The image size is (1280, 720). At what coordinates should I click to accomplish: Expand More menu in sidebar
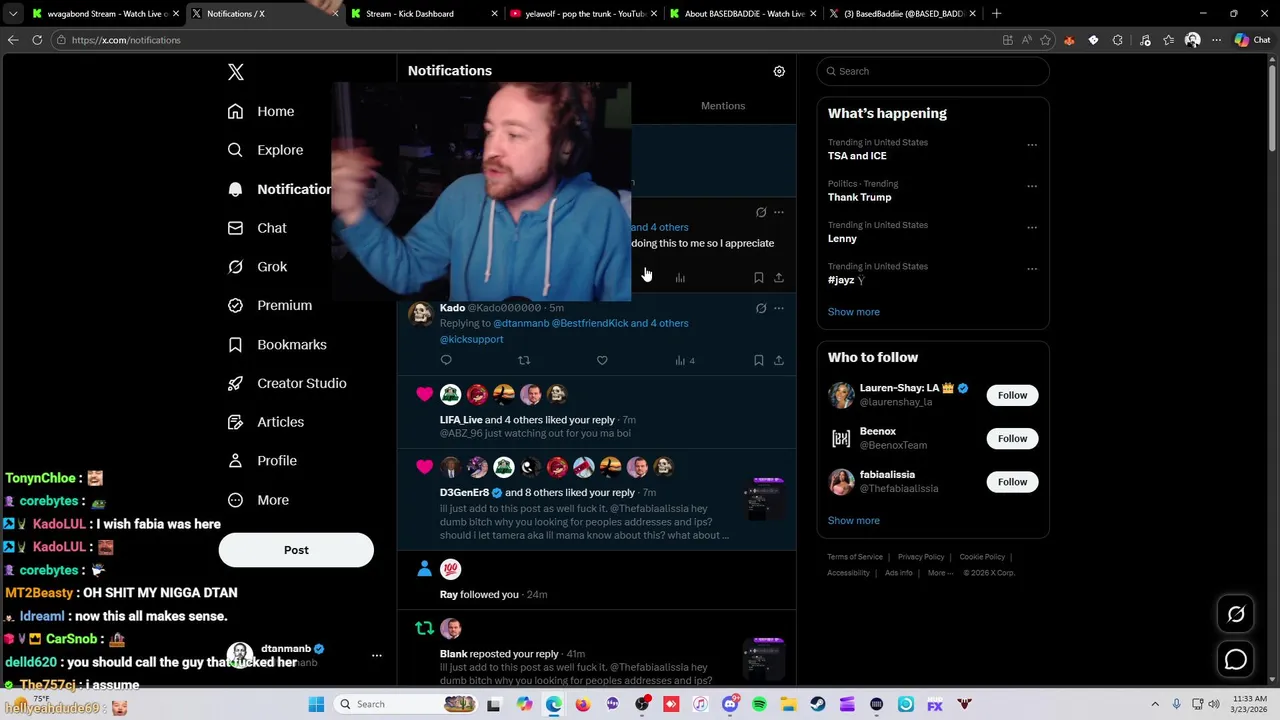point(258,500)
